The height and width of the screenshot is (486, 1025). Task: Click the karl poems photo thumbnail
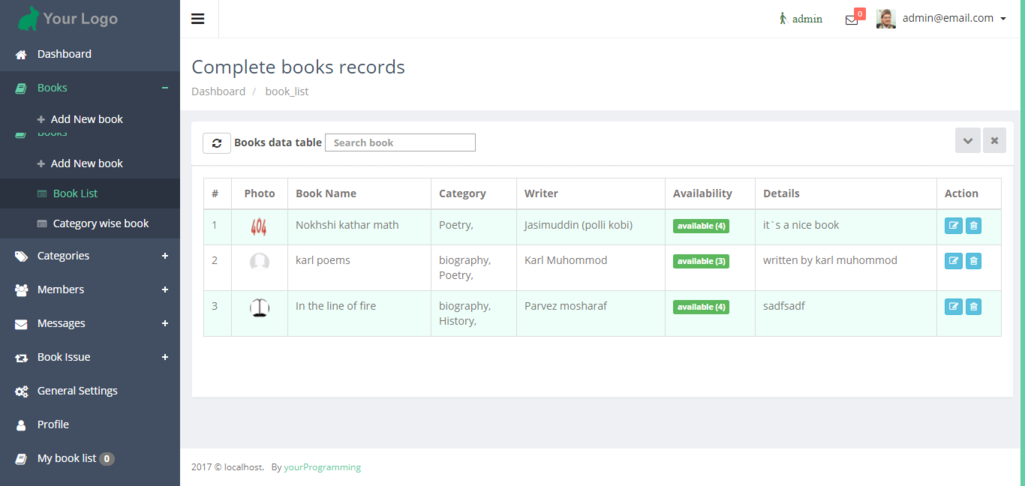259,262
